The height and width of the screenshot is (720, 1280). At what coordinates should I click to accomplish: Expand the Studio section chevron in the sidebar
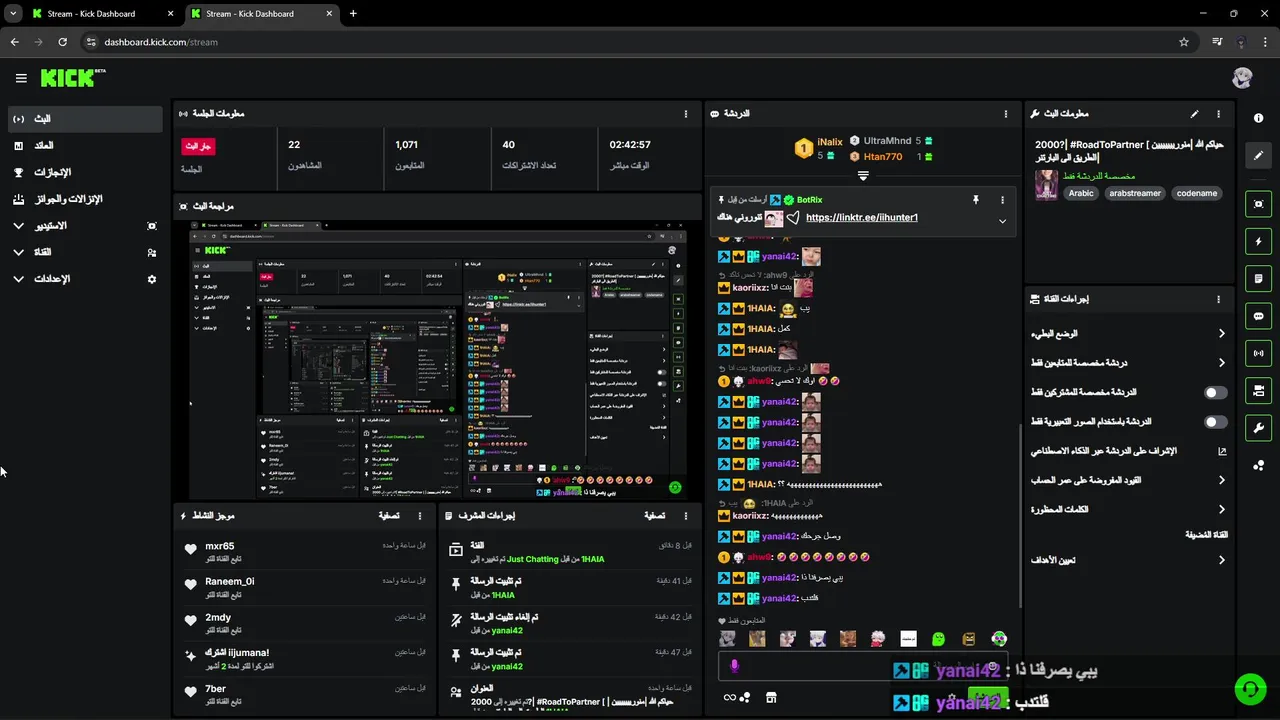(19, 226)
